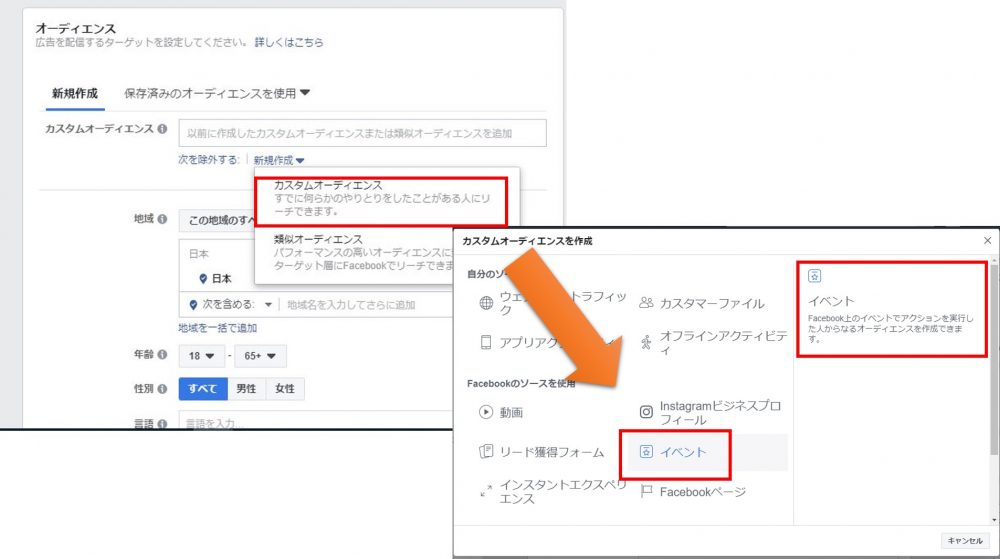
Task: Choose カスタムオーディエンス from the dropdown menu
Action: [381, 198]
